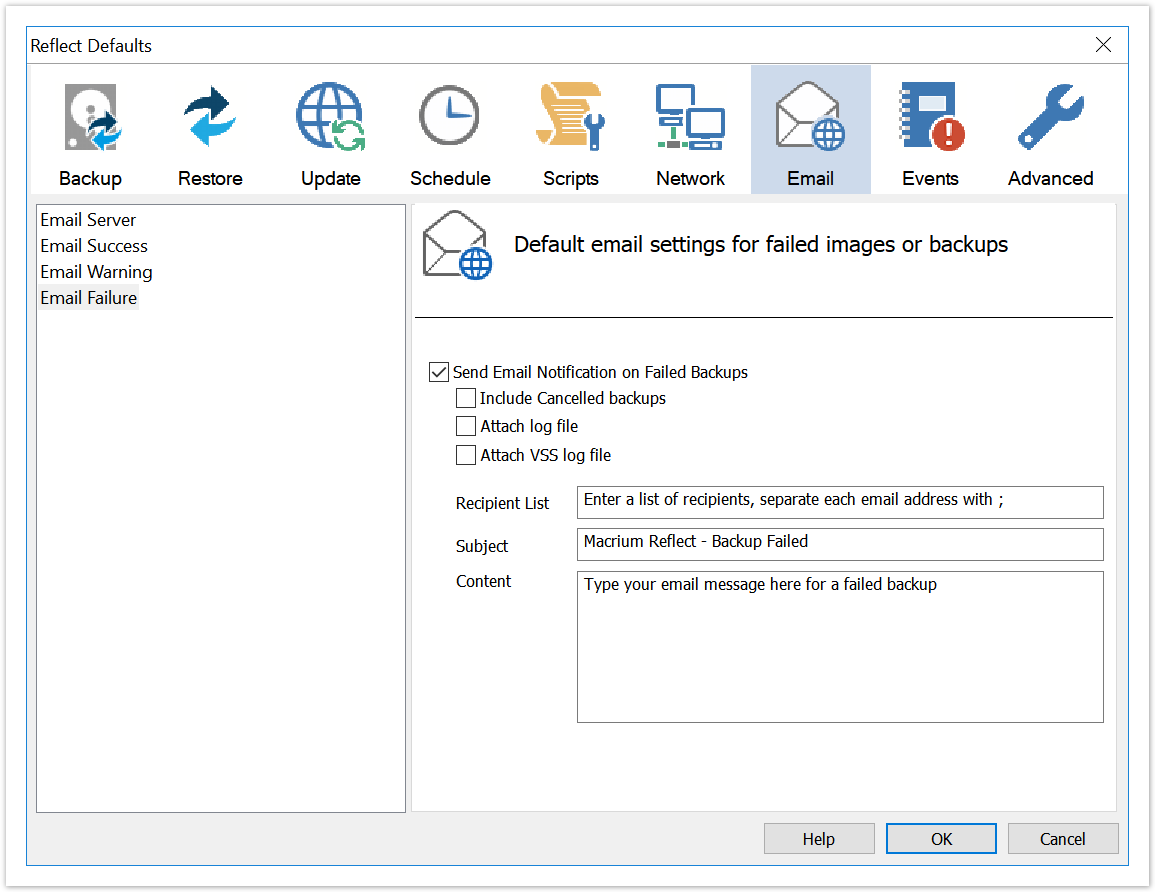Click the Help button

(x=819, y=839)
